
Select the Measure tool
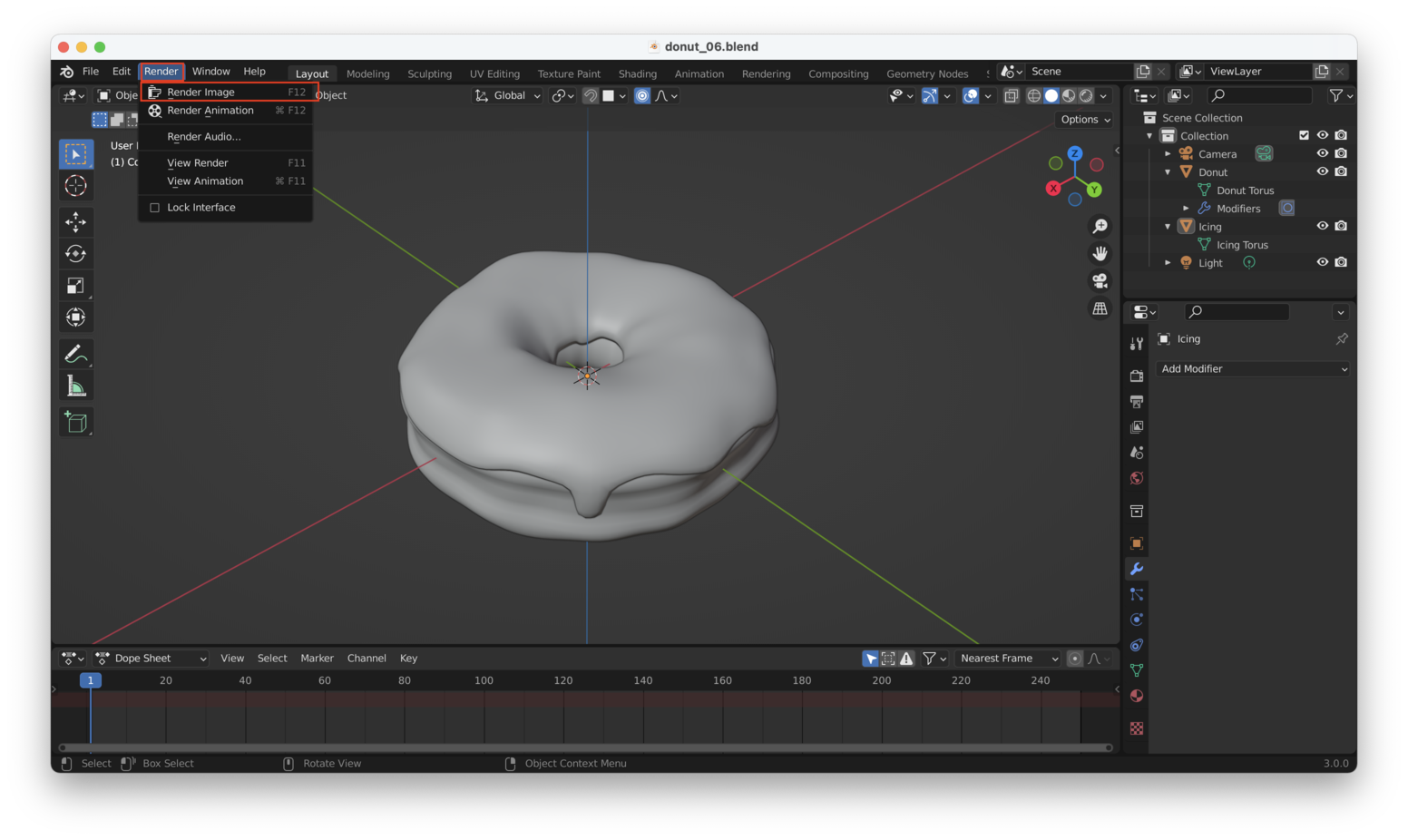pyautogui.click(x=76, y=385)
